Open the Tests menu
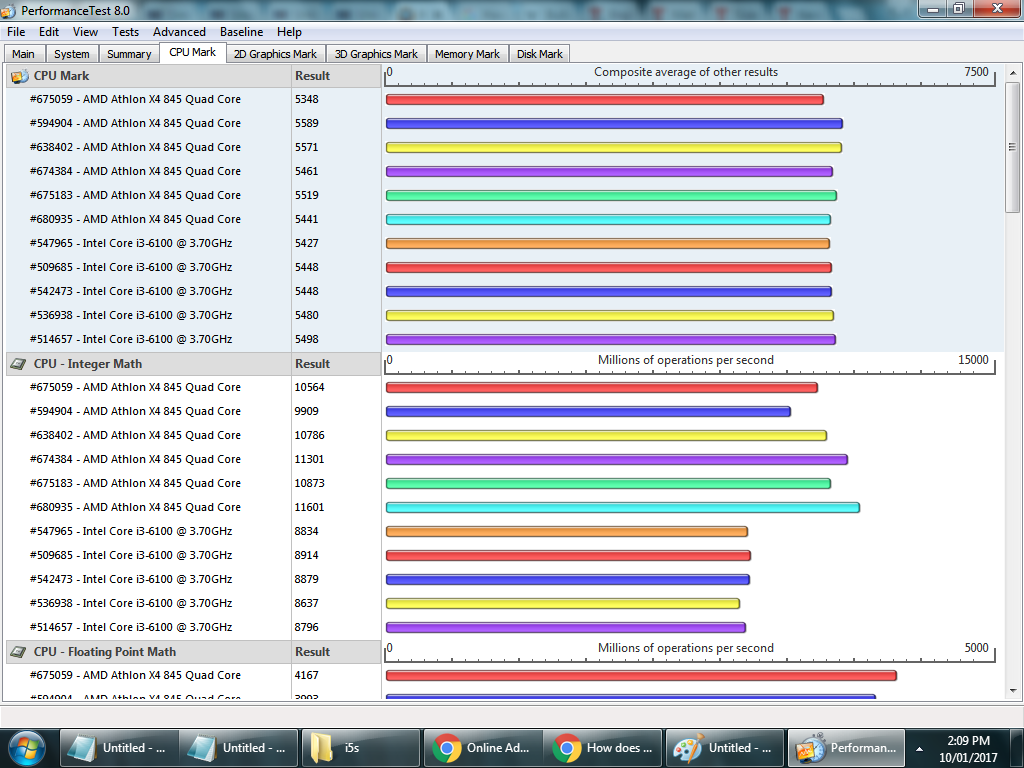 pos(125,32)
